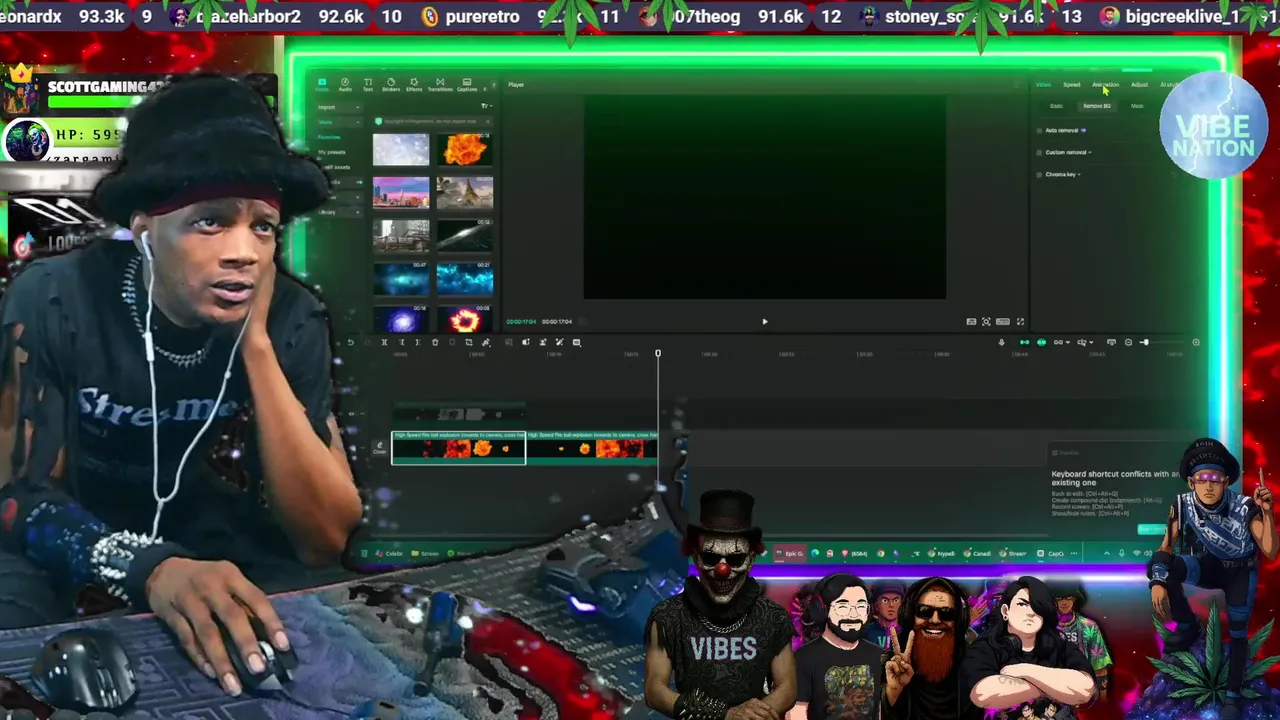Click the timeline zoom slider handle
1280x720 pixels.
[1145, 343]
